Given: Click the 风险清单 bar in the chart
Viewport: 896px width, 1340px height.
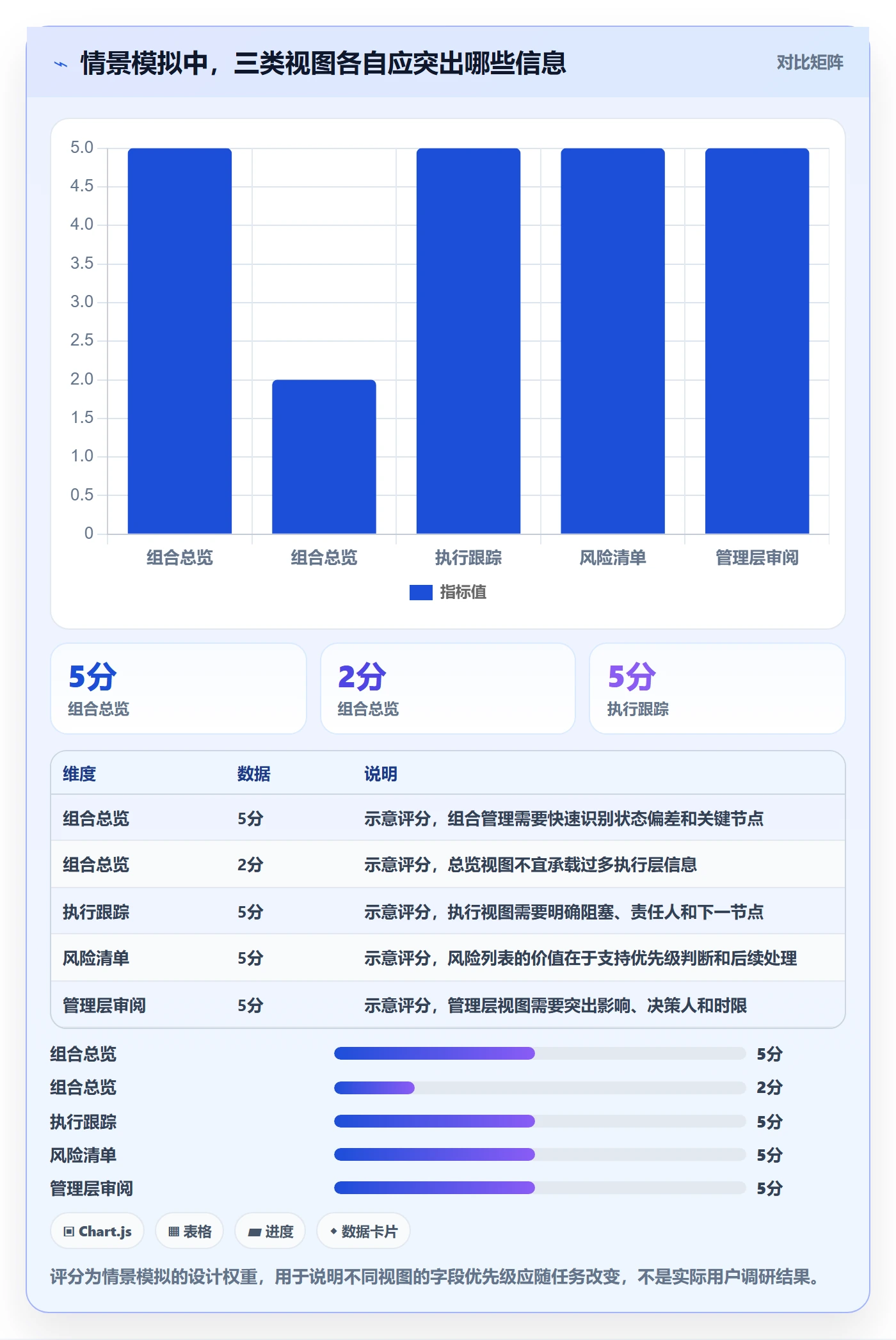Looking at the screenshot, I should click(612, 340).
